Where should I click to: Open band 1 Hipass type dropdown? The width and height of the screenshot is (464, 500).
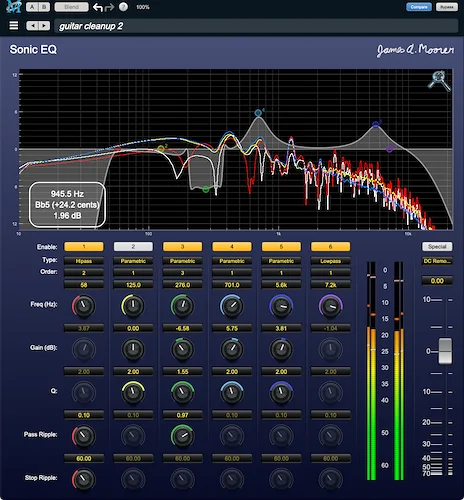point(84,261)
